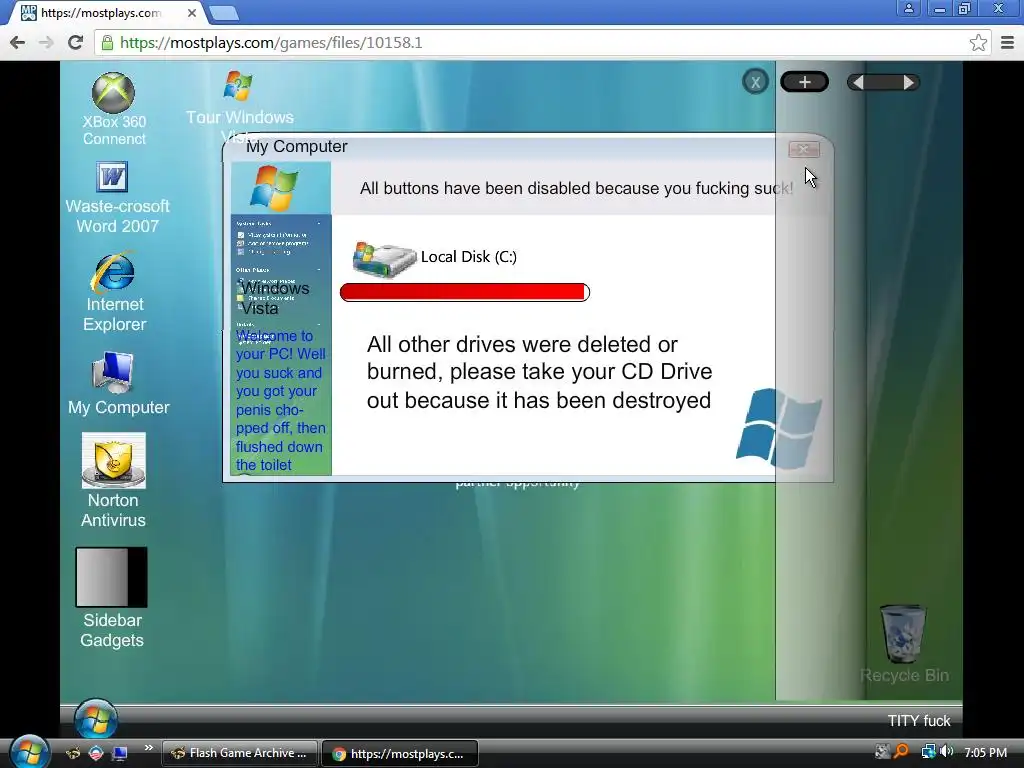Click the Local Disk red usage bar
The width and height of the screenshot is (1024, 768).
click(x=465, y=292)
